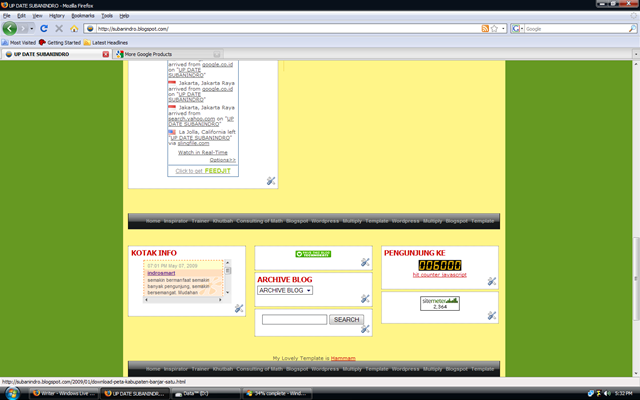This screenshot has height=400, width=640.
Task: Open the View menu
Action: [x=37, y=16]
